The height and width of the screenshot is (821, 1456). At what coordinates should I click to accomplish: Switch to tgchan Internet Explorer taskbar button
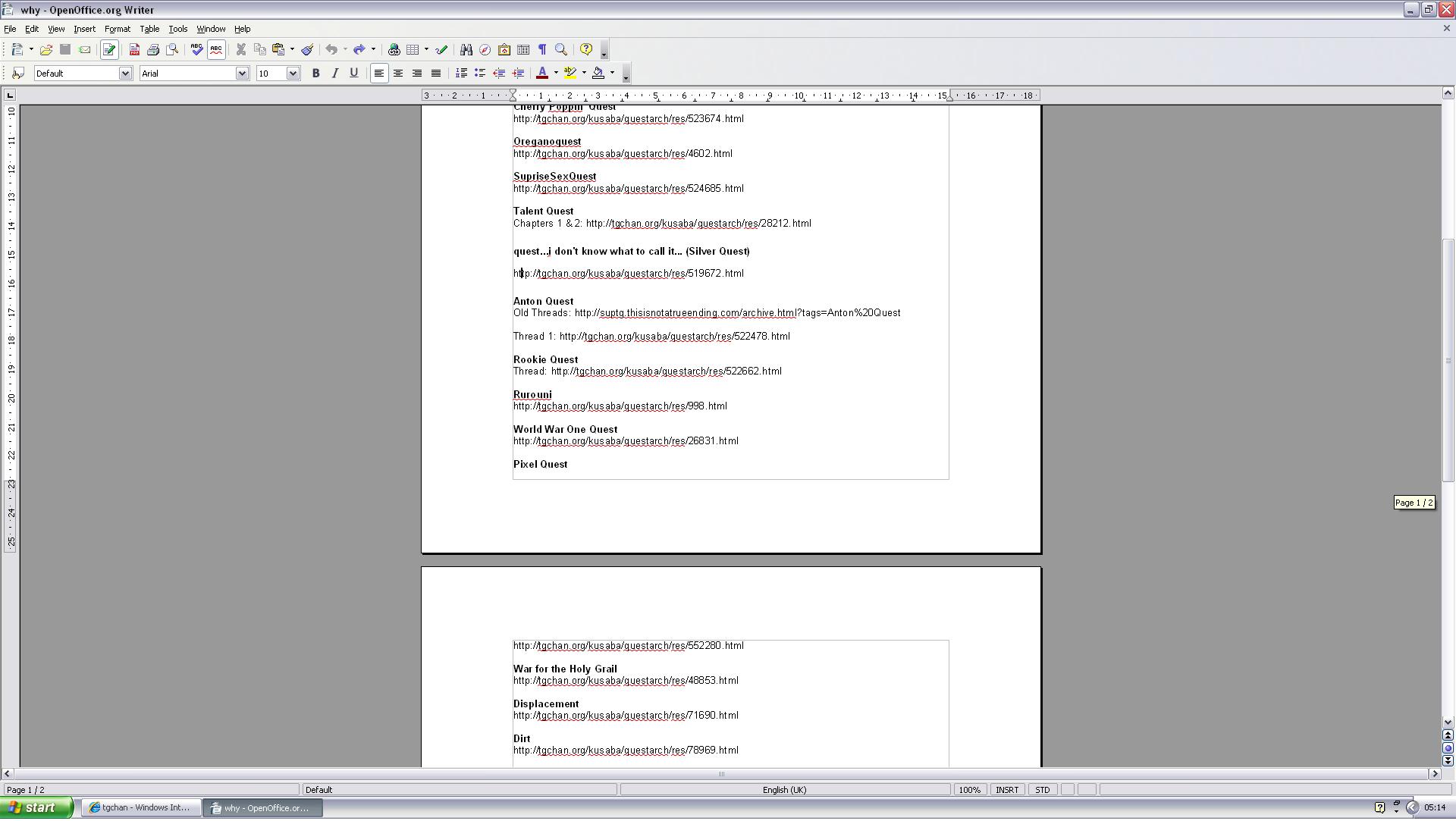[x=140, y=809]
